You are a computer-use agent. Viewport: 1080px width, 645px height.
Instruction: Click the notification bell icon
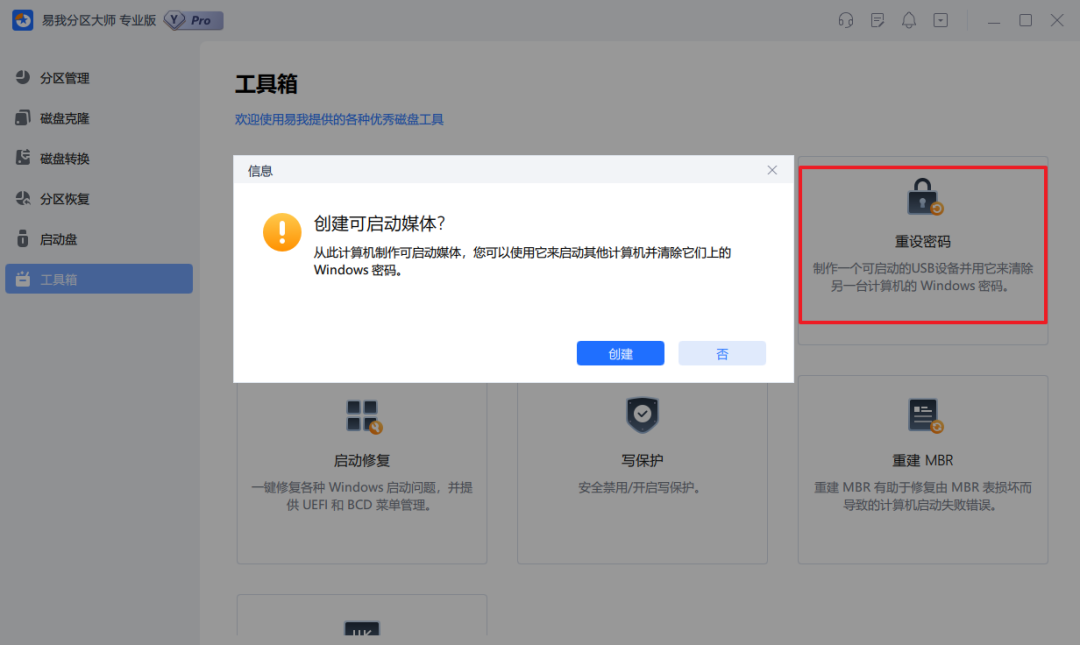pos(909,20)
